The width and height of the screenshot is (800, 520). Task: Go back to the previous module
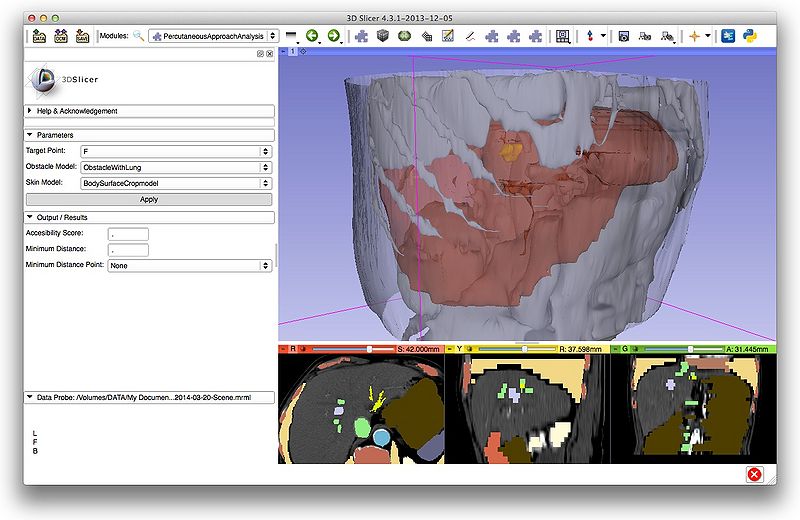tap(313, 36)
